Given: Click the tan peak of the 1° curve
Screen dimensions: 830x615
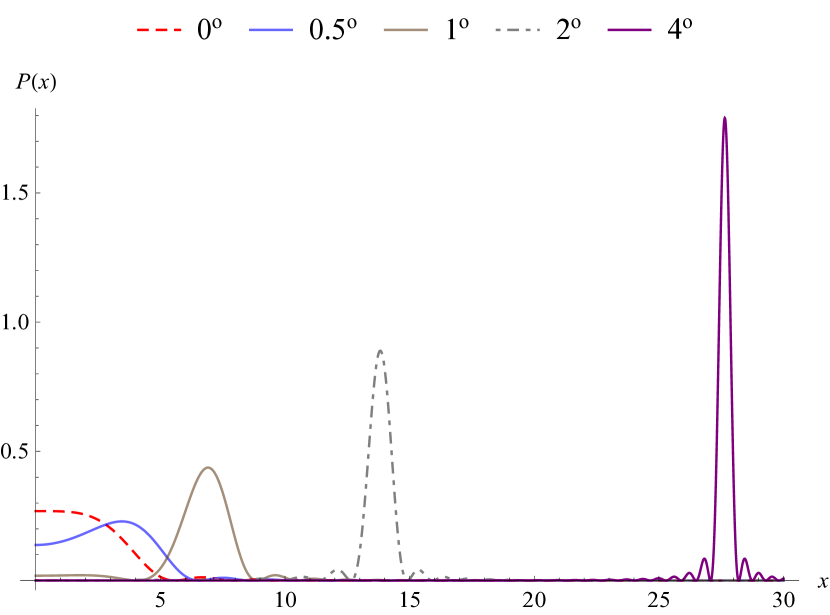Looking at the screenshot, I should 208,468.
